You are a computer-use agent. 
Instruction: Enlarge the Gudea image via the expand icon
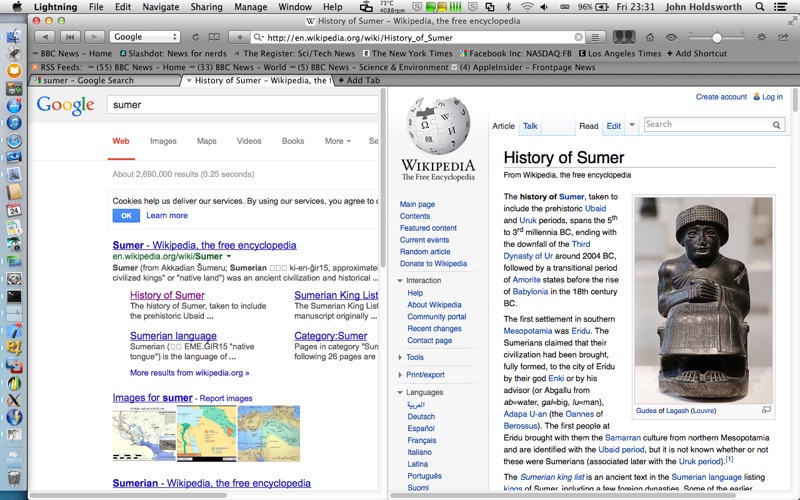pos(766,410)
